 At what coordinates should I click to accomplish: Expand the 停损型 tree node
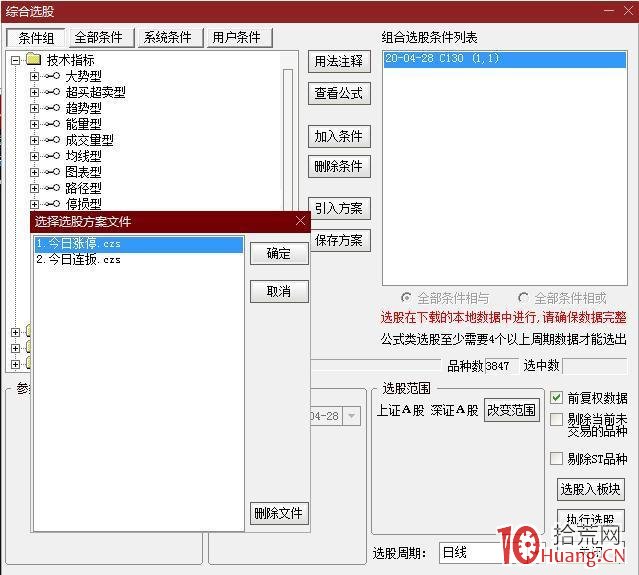tap(34, 204)
